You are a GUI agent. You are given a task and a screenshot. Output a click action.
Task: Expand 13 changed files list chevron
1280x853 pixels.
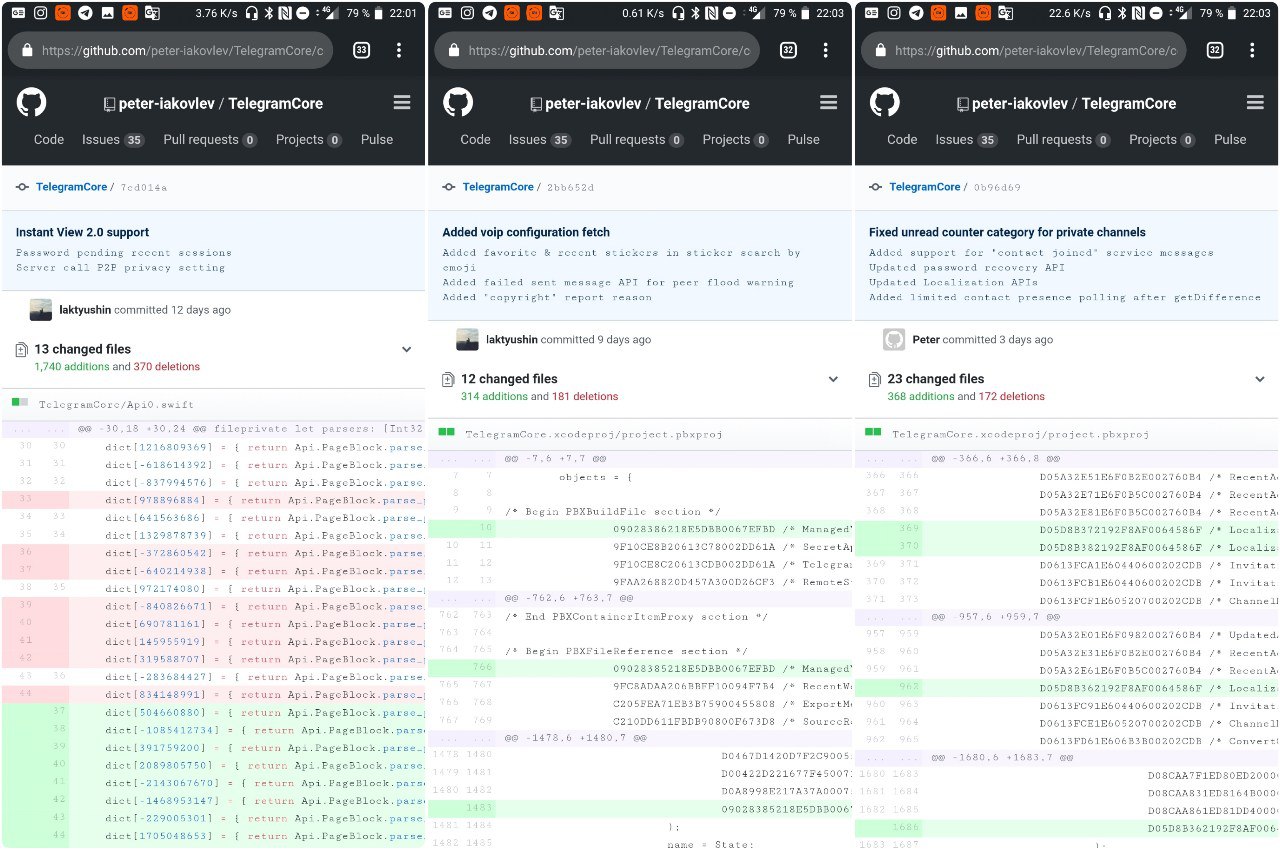pyautogui.click(x=406, y=350)
